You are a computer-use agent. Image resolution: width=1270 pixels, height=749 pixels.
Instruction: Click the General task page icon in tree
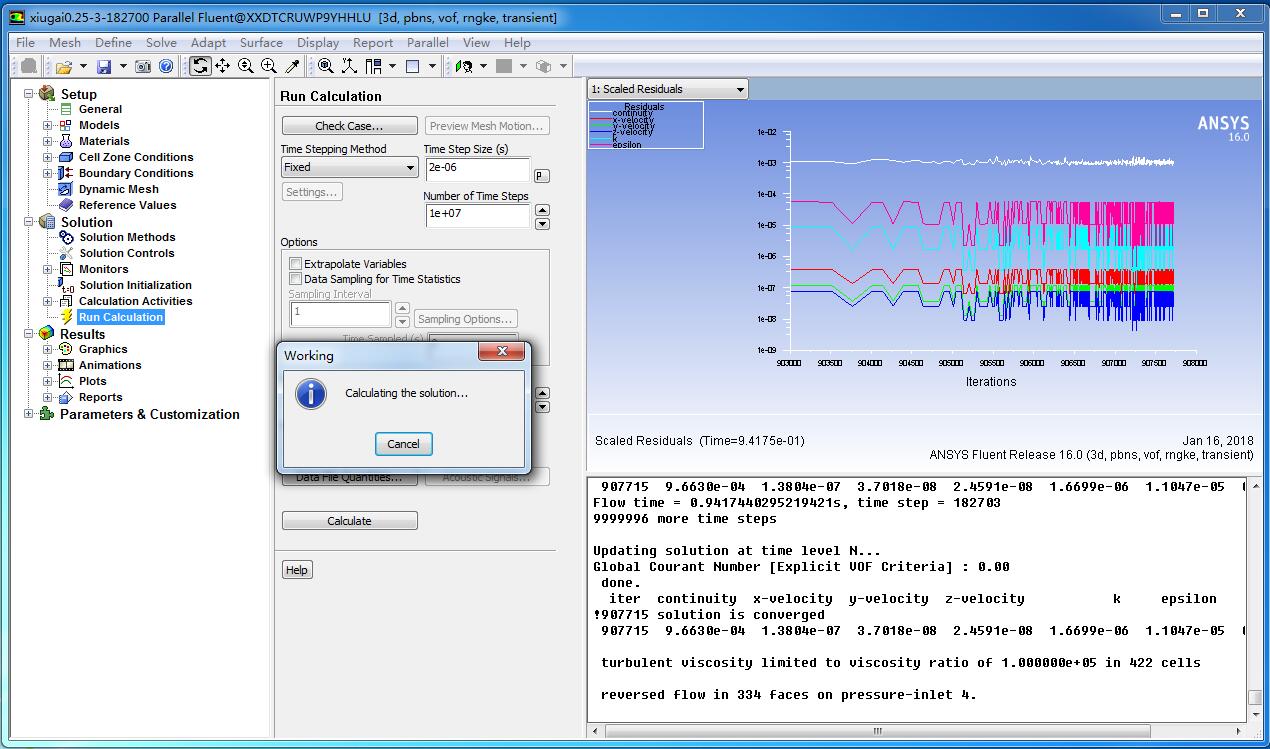67,109
